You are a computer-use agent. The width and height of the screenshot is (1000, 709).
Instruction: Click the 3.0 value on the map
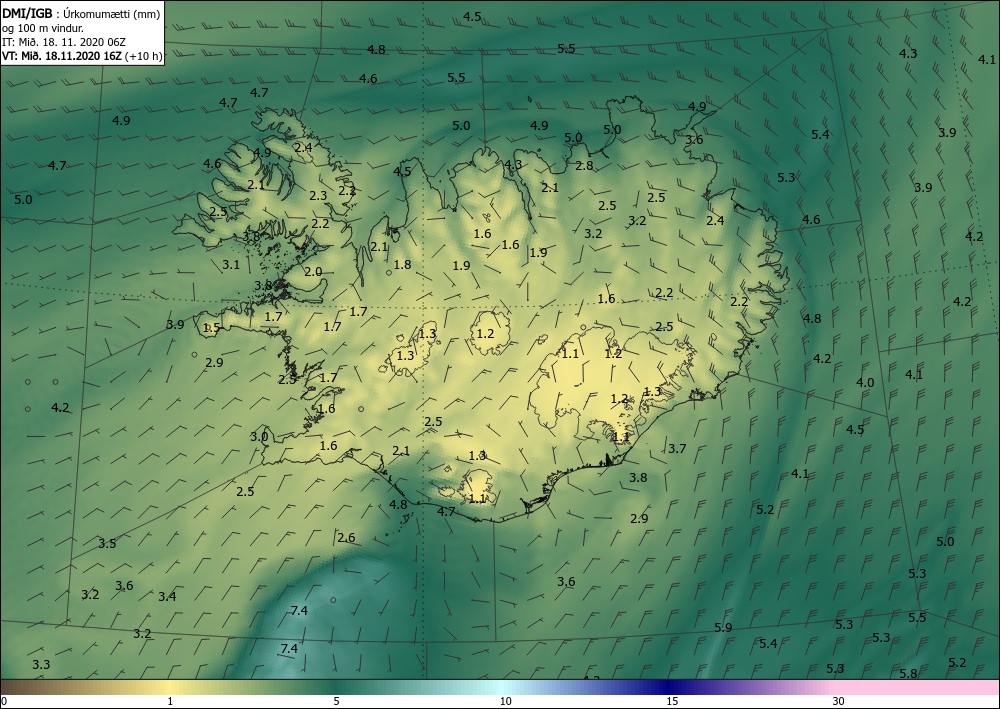click(x=258, y=437)
